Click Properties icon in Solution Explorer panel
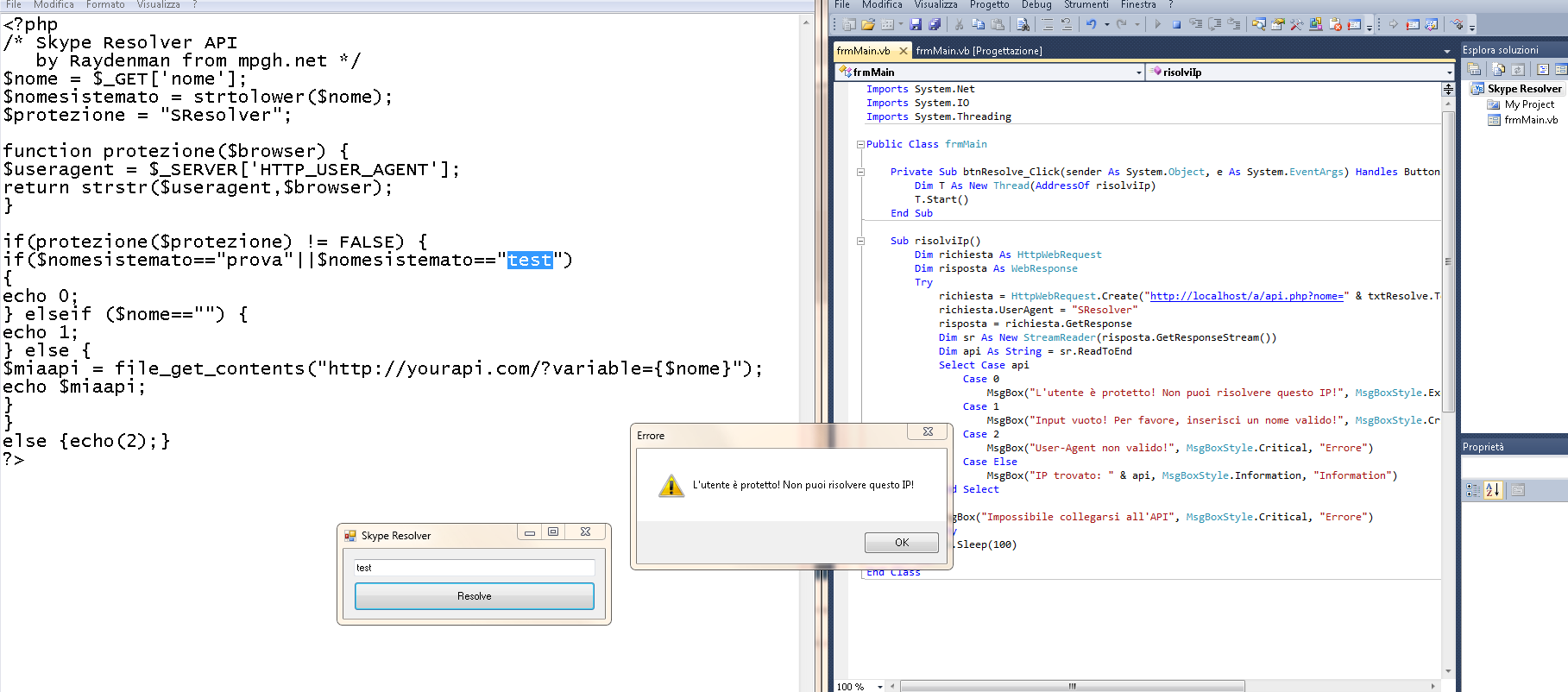Viewport: 1568px width, 692px height. click(1474, 69)
